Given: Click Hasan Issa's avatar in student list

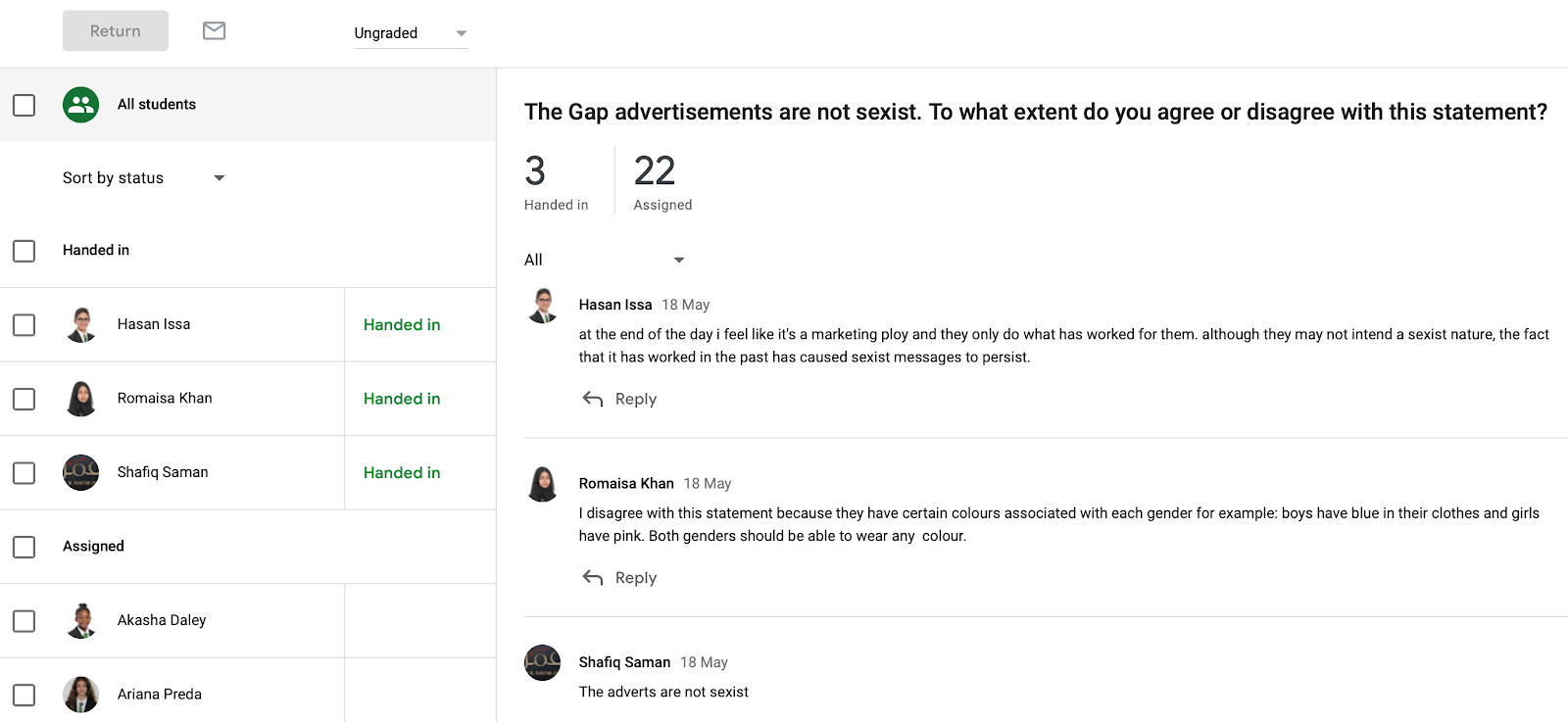Looking at the screenshot, I should tap(81, 324).
